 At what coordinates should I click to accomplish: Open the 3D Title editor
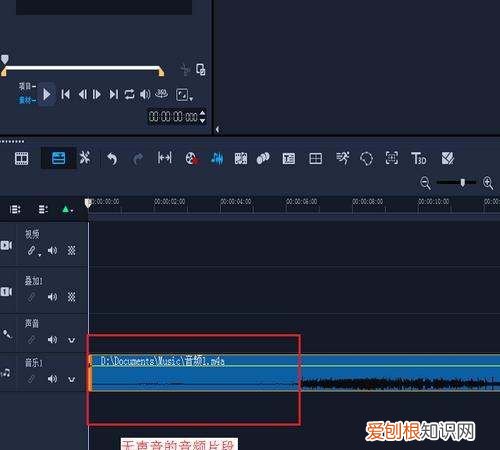(419, 158)
